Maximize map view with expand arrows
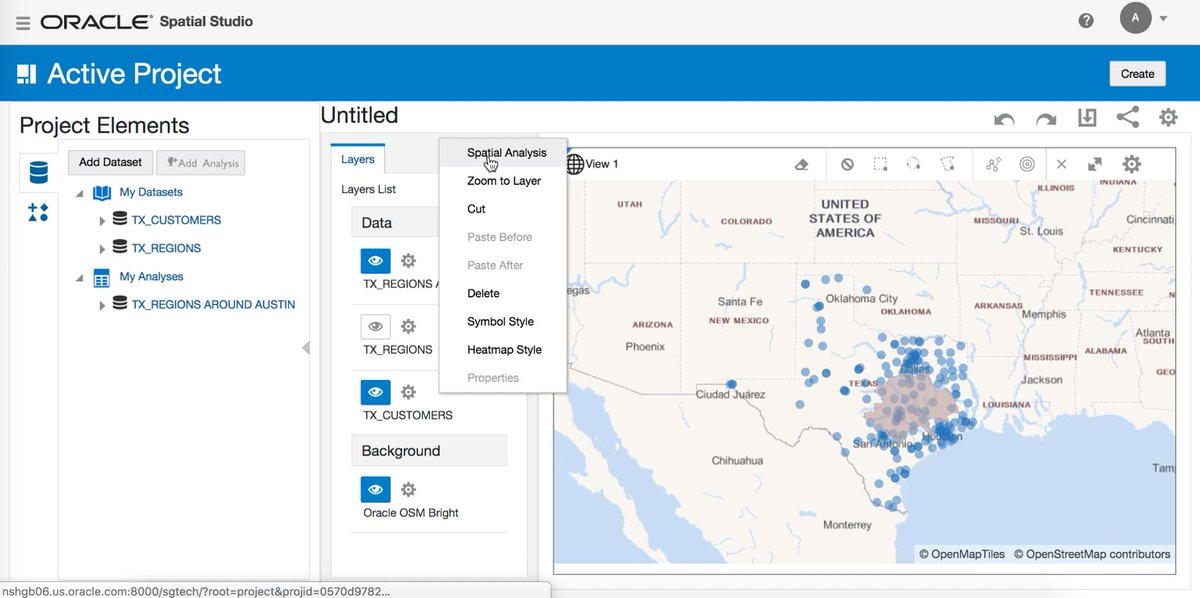 (1096, 164)
